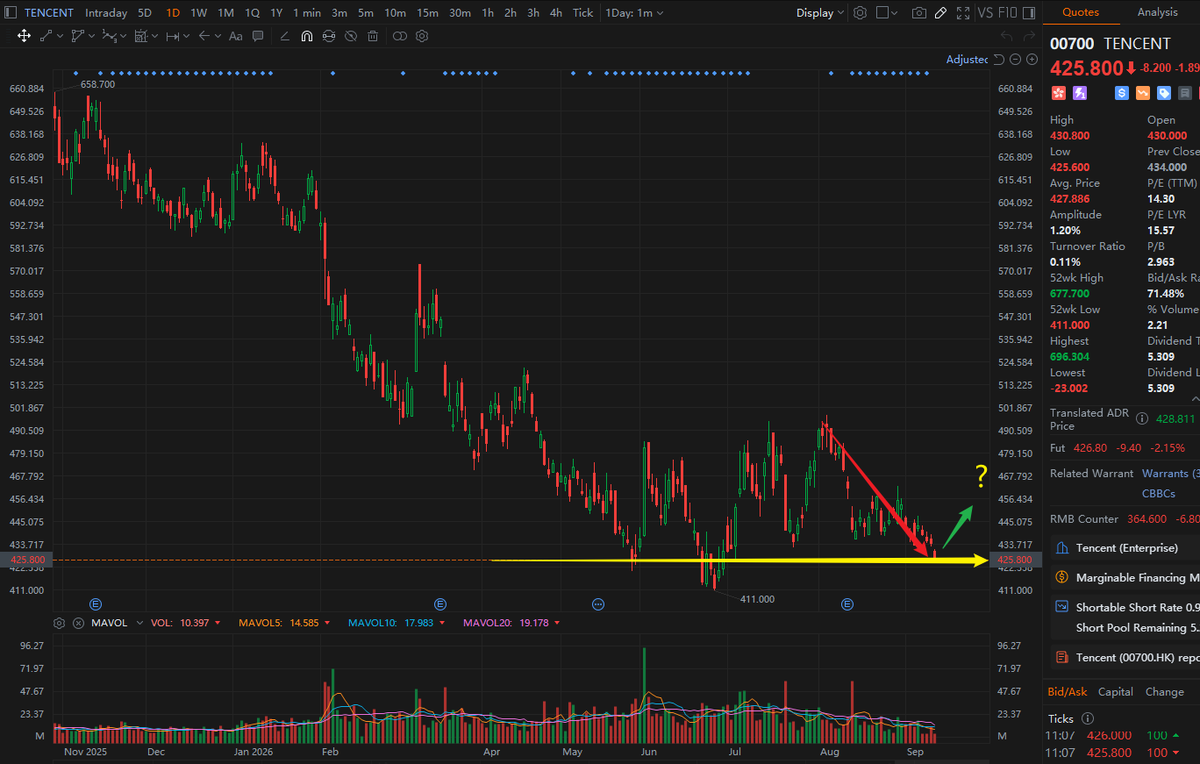1200x764 pixels.
Task: Select the move/pan cursor tool
Action: coord(24,36)
